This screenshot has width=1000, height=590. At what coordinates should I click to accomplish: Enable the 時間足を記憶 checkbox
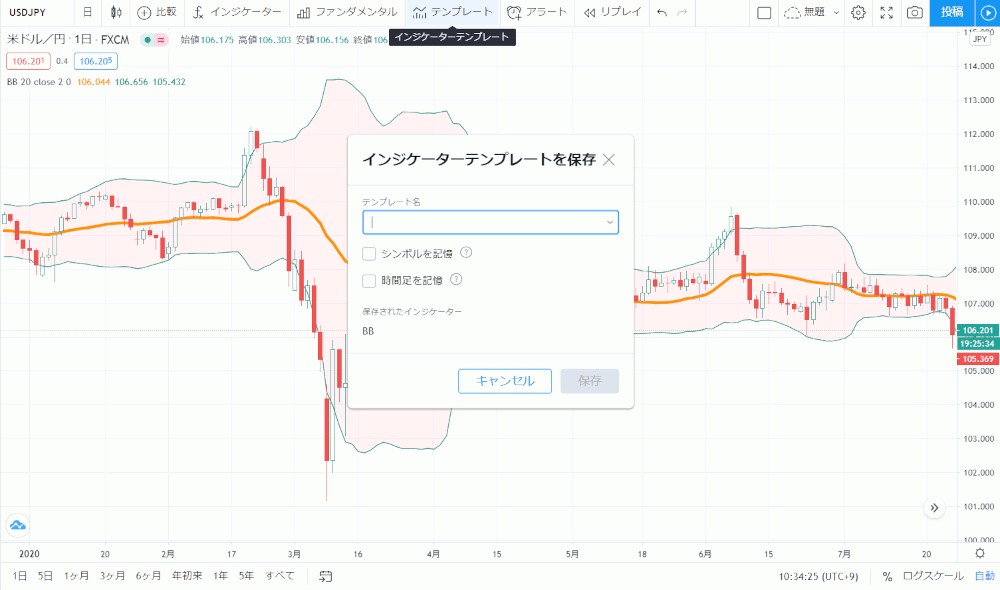pyautogui.click(x=369, y=281)
